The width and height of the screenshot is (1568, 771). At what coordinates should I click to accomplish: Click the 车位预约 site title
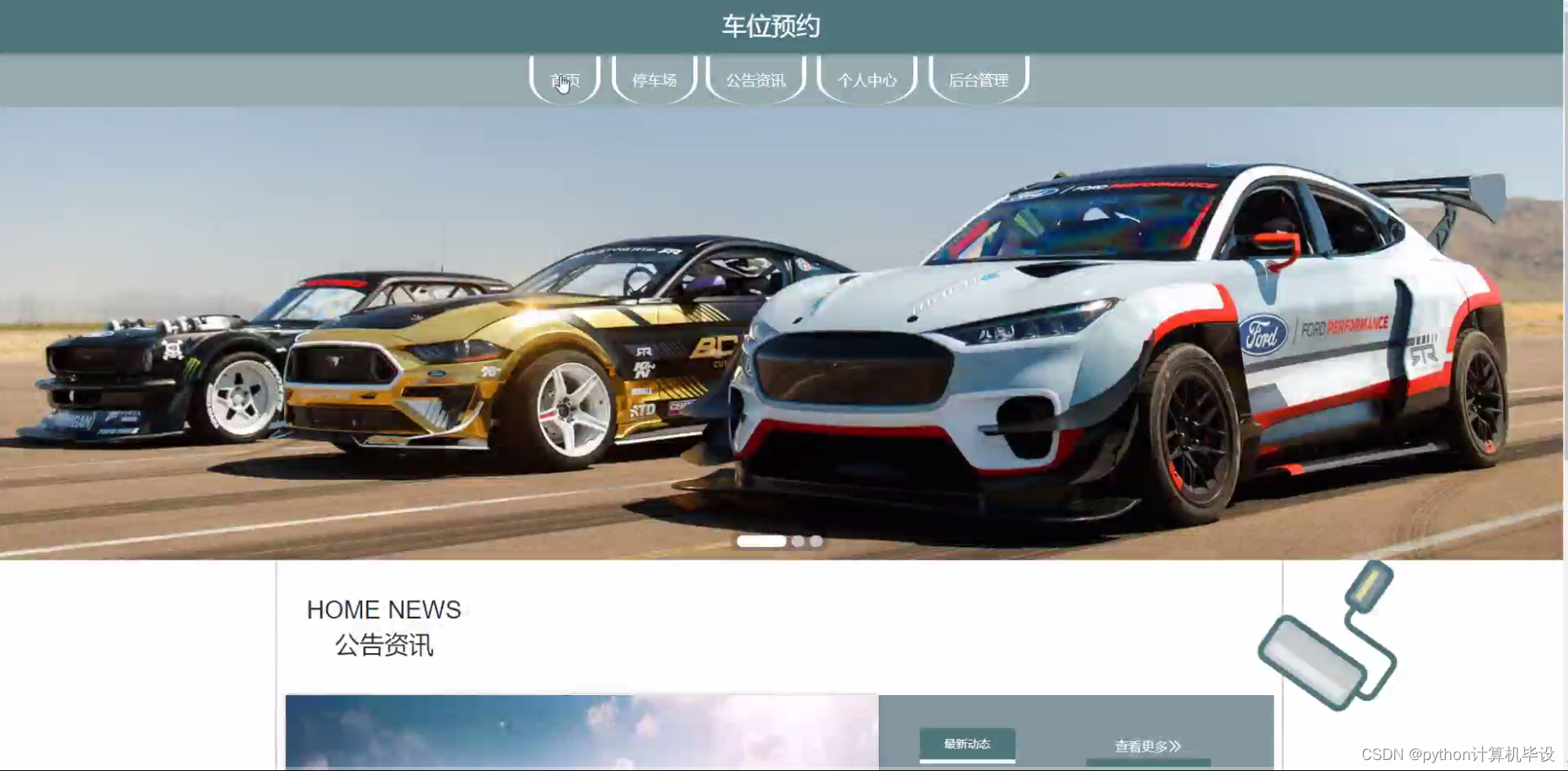[x=771, y=26]
